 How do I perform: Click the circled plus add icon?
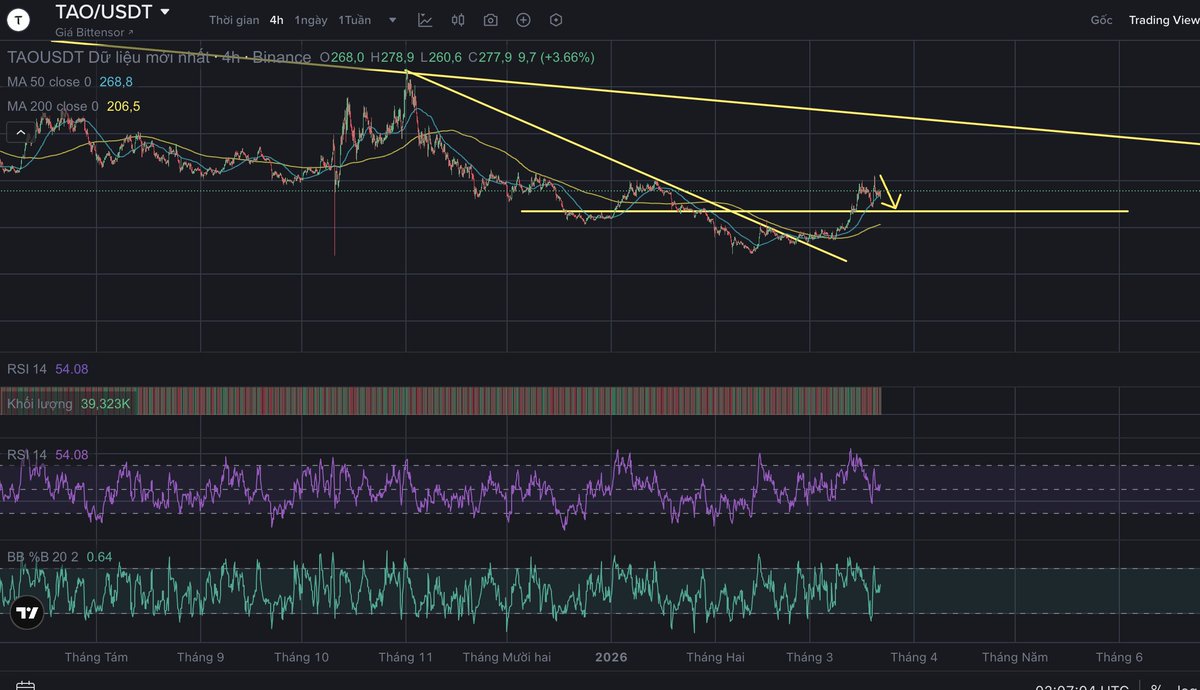click(523, 20)
